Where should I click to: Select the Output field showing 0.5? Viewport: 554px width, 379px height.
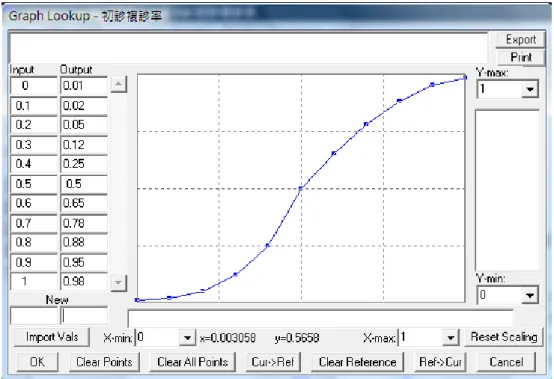84,184
